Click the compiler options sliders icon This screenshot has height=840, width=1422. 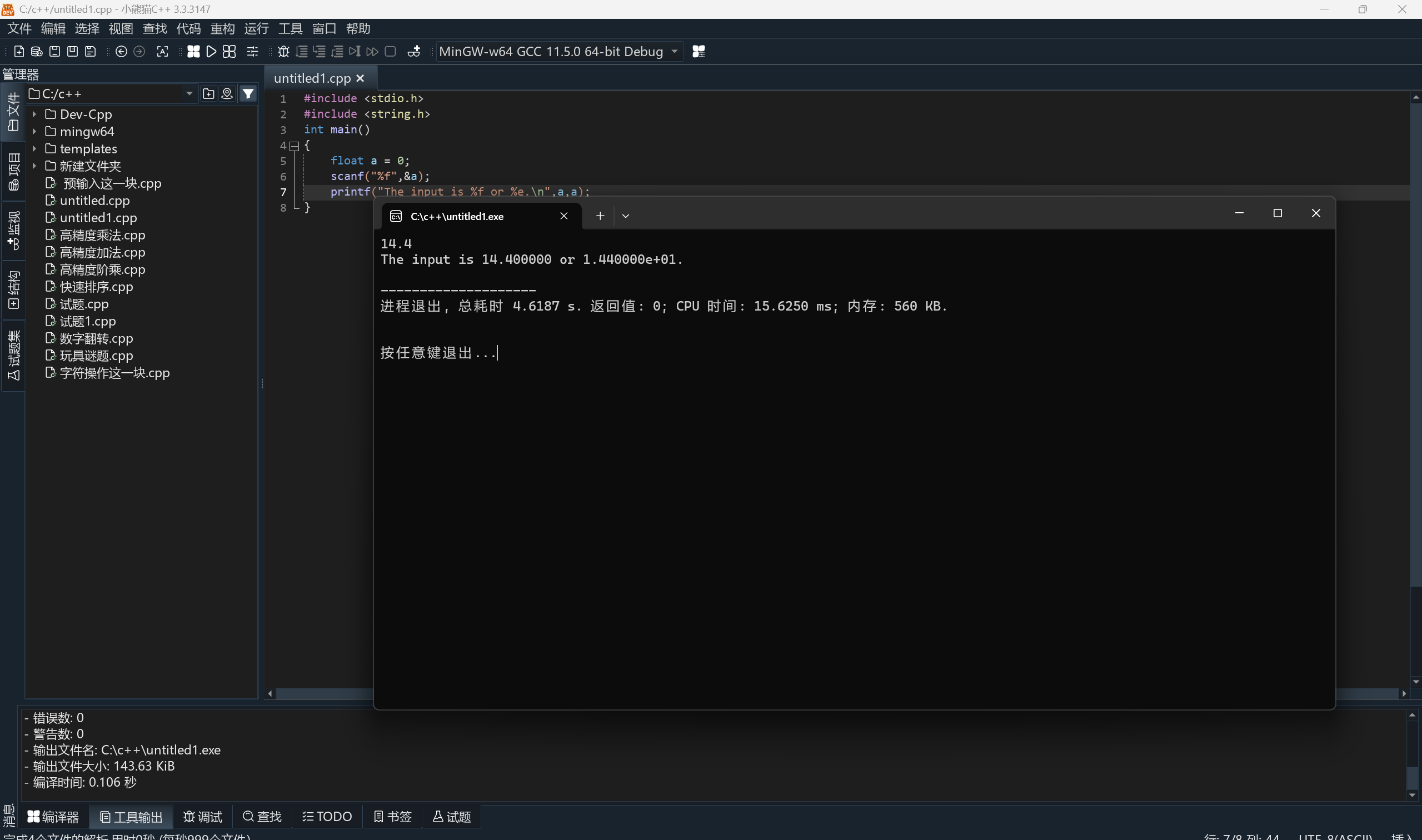[252, 52]
